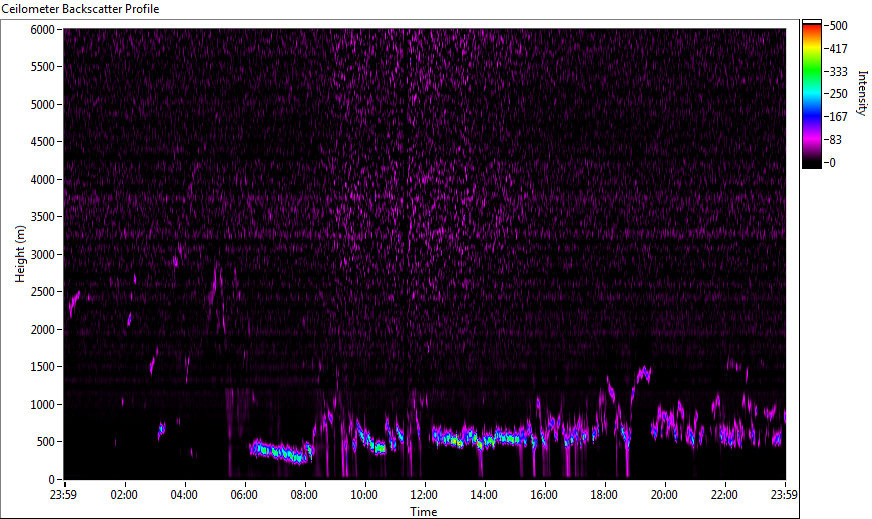Click the -250 intensity scale value
Image resolution: width=872 pixels, height=519 pixels.
click(x=836, y=94)
